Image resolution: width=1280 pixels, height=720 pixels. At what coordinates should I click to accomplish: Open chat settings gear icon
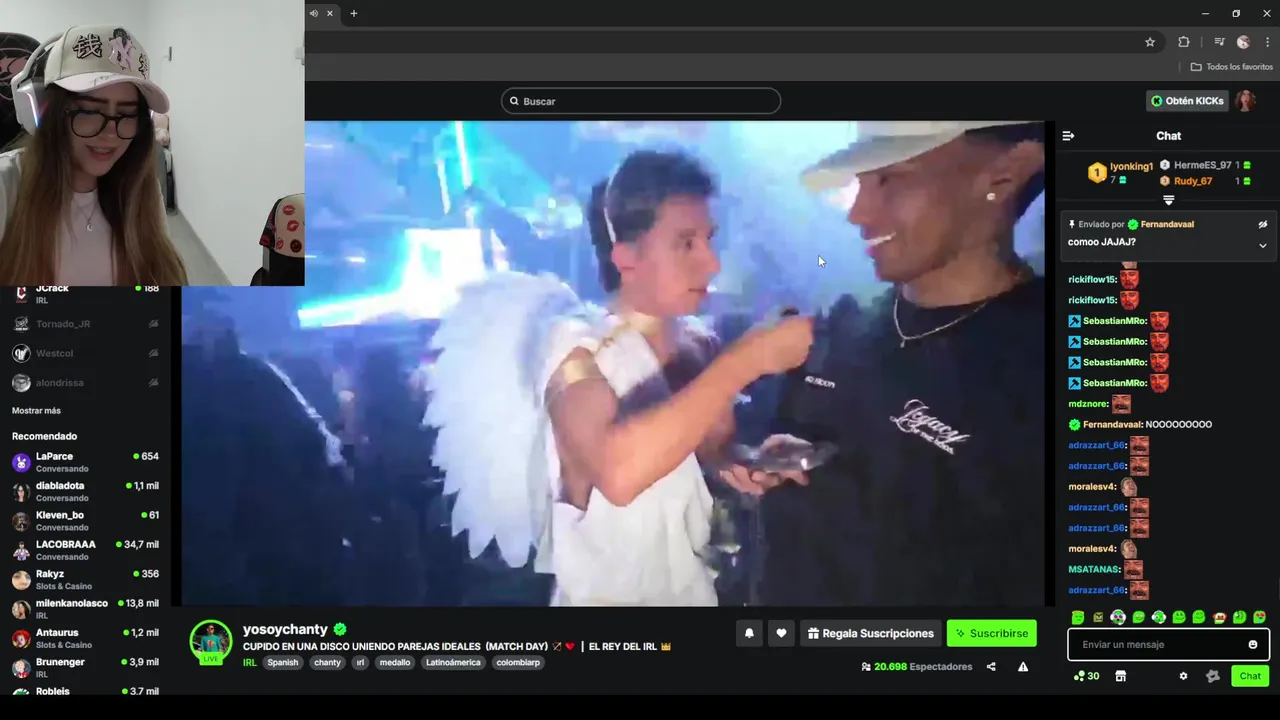[1183, 676]
